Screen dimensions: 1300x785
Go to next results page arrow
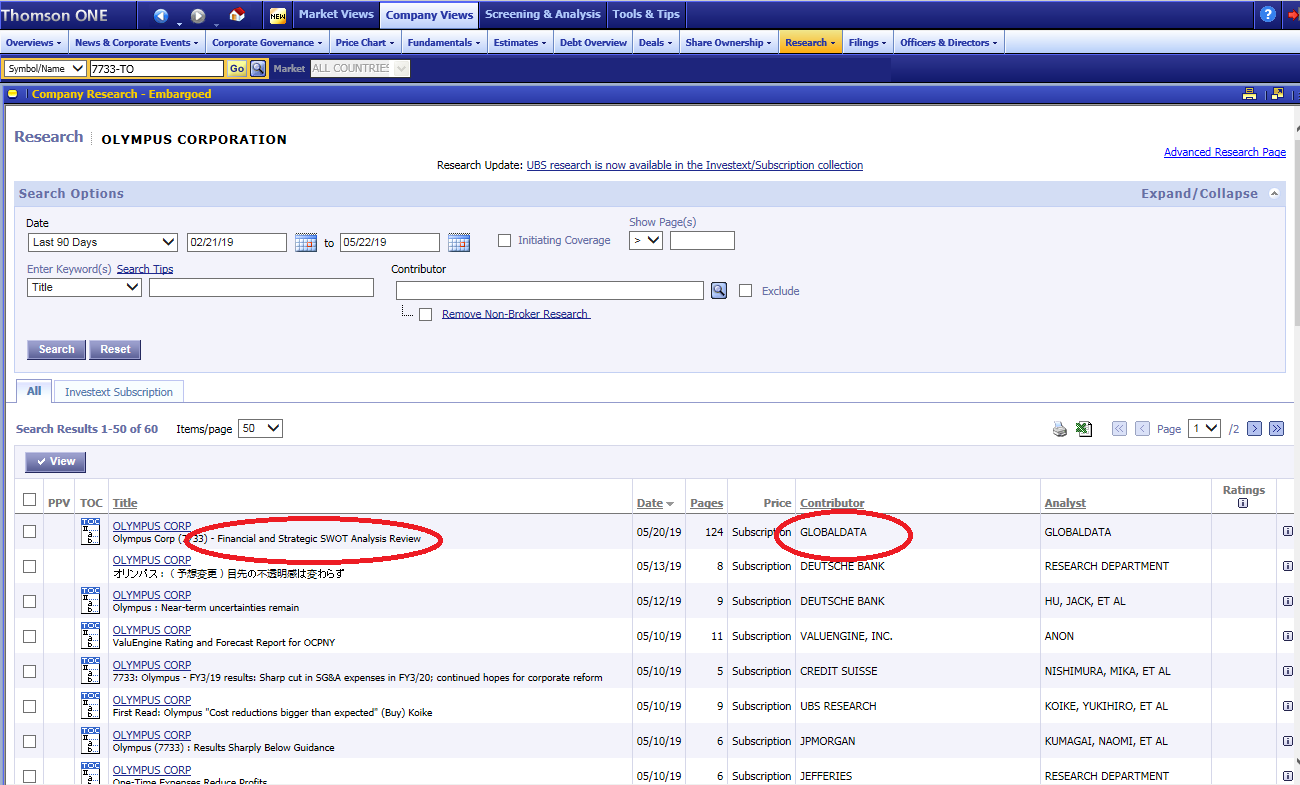[1254, 428]
